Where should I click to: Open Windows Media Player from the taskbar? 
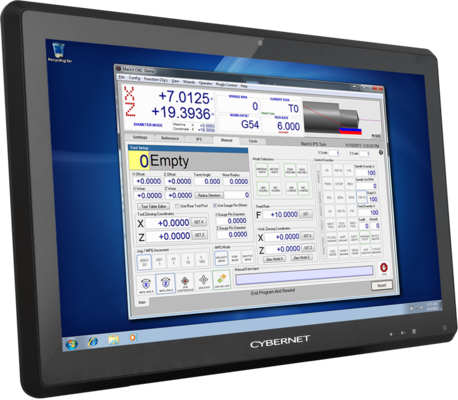(x=133, y=338)
